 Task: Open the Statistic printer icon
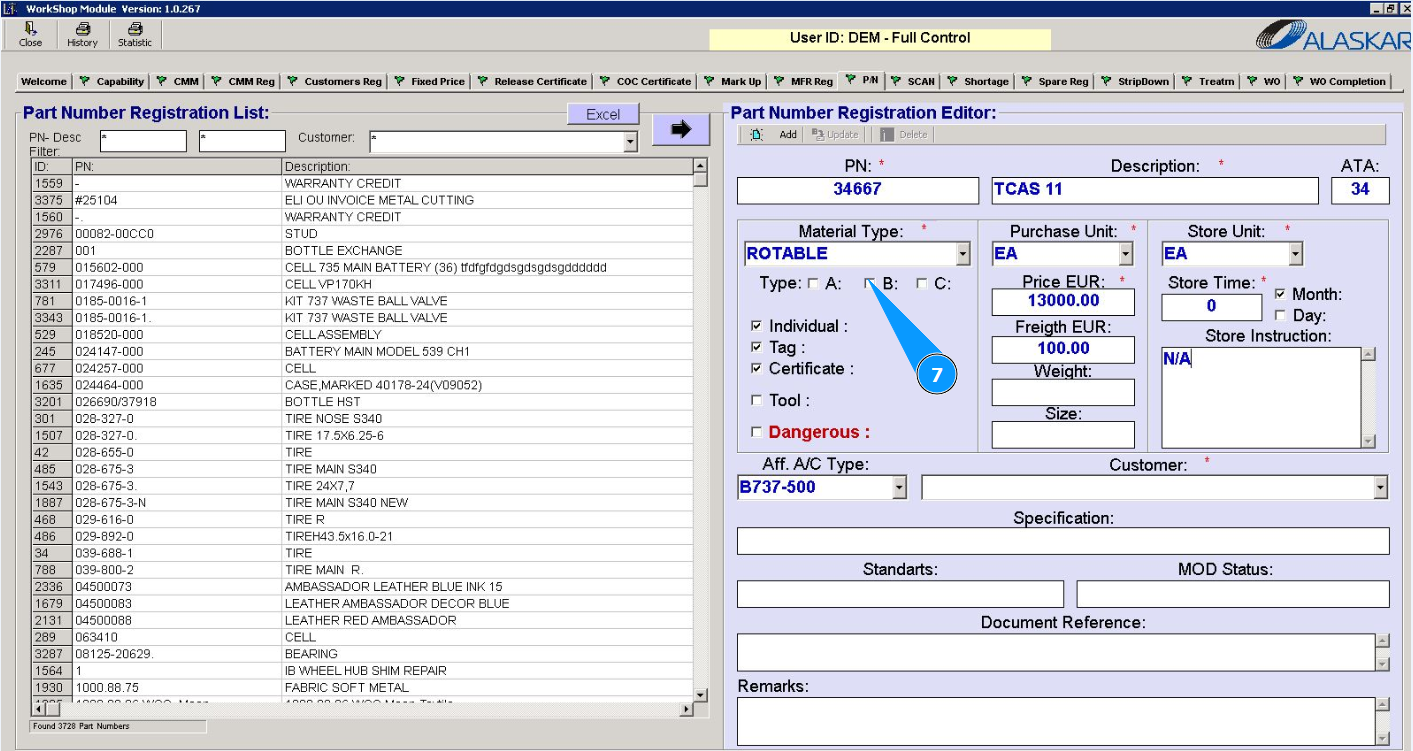tap(135, 30)
